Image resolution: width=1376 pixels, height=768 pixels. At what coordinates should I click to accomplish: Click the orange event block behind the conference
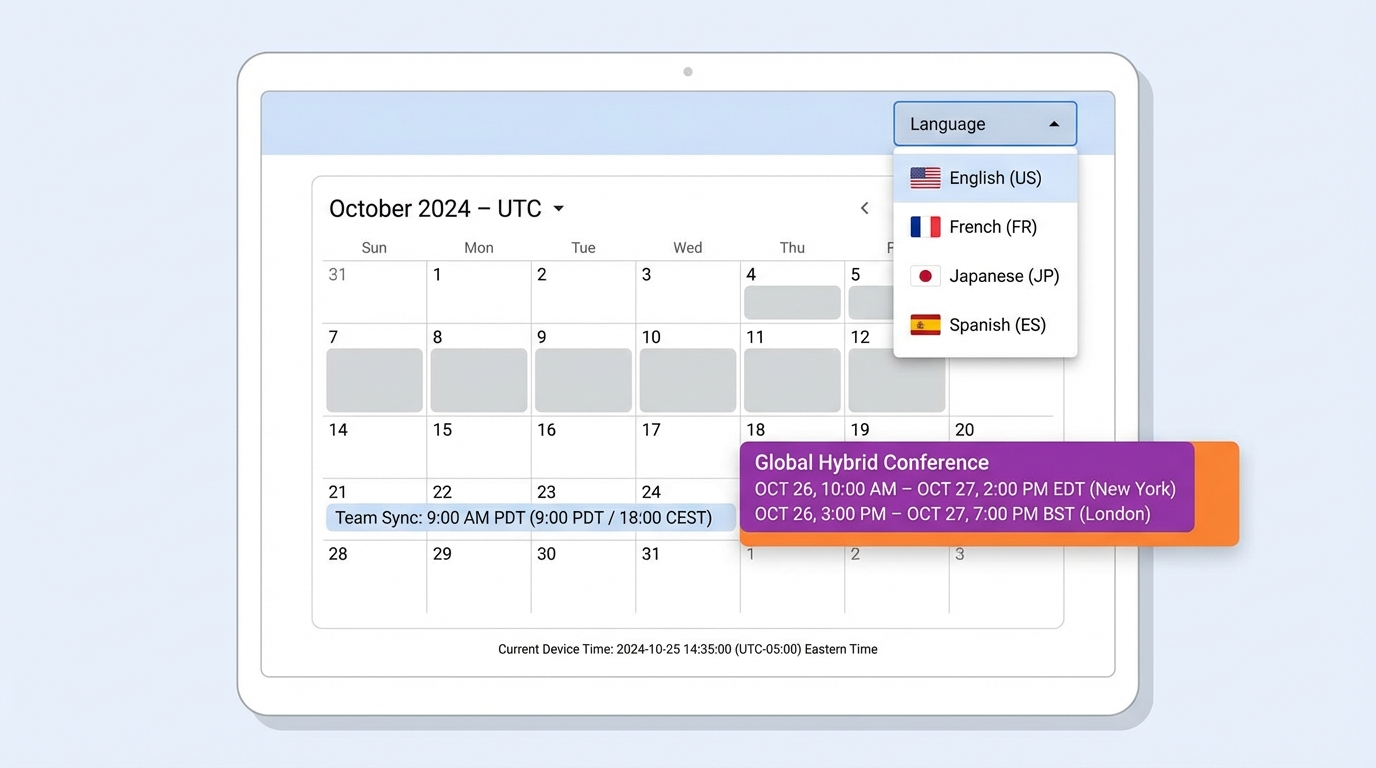[x=1218, y=494]
